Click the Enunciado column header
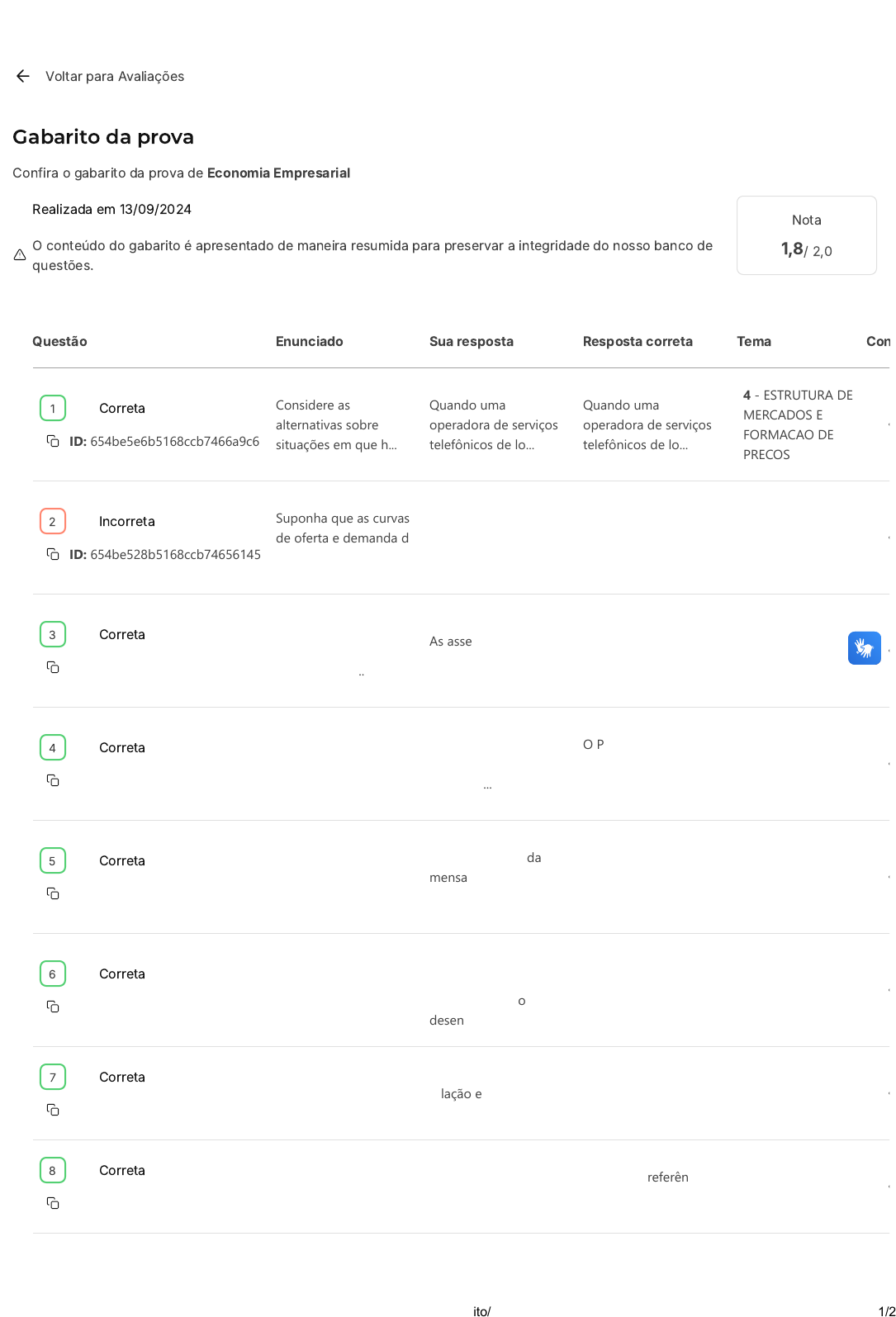Screen dimensions: 896x1317 (309, 341)
